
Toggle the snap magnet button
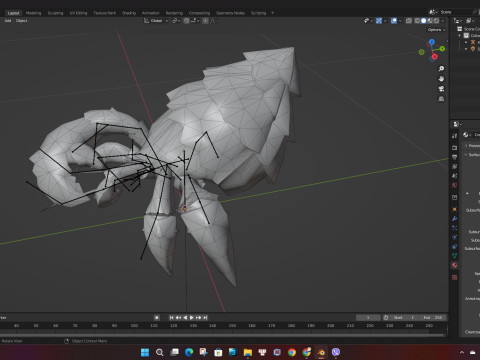[186, 21]
